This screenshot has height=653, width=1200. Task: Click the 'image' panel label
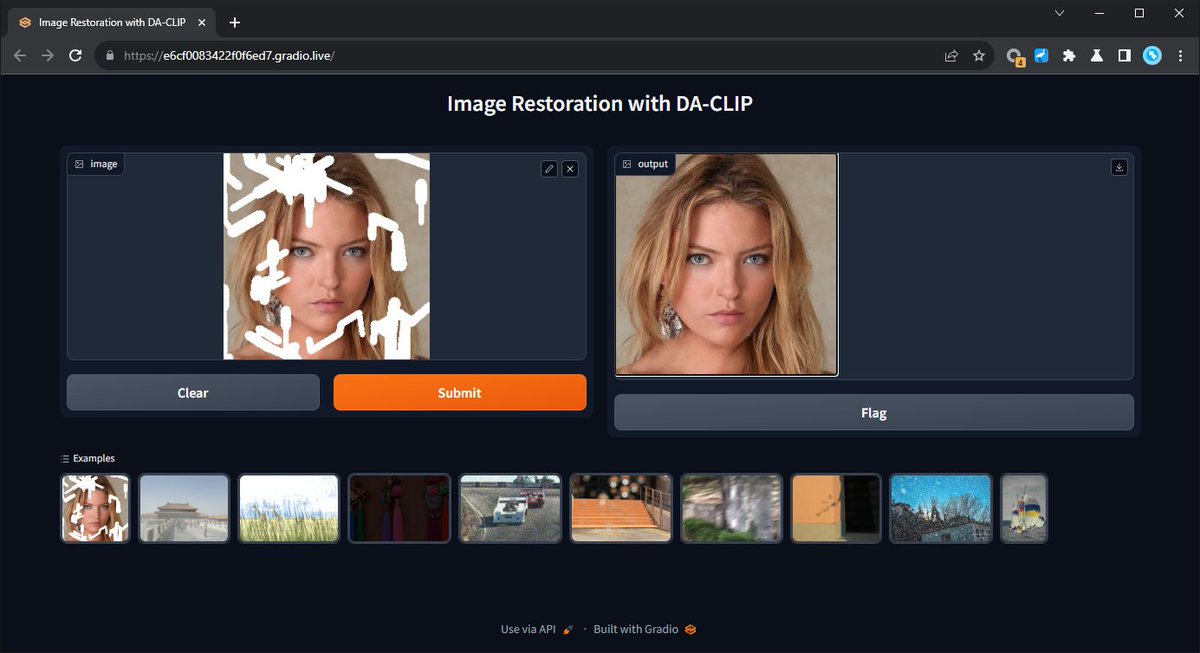click(x=96, y=164)
